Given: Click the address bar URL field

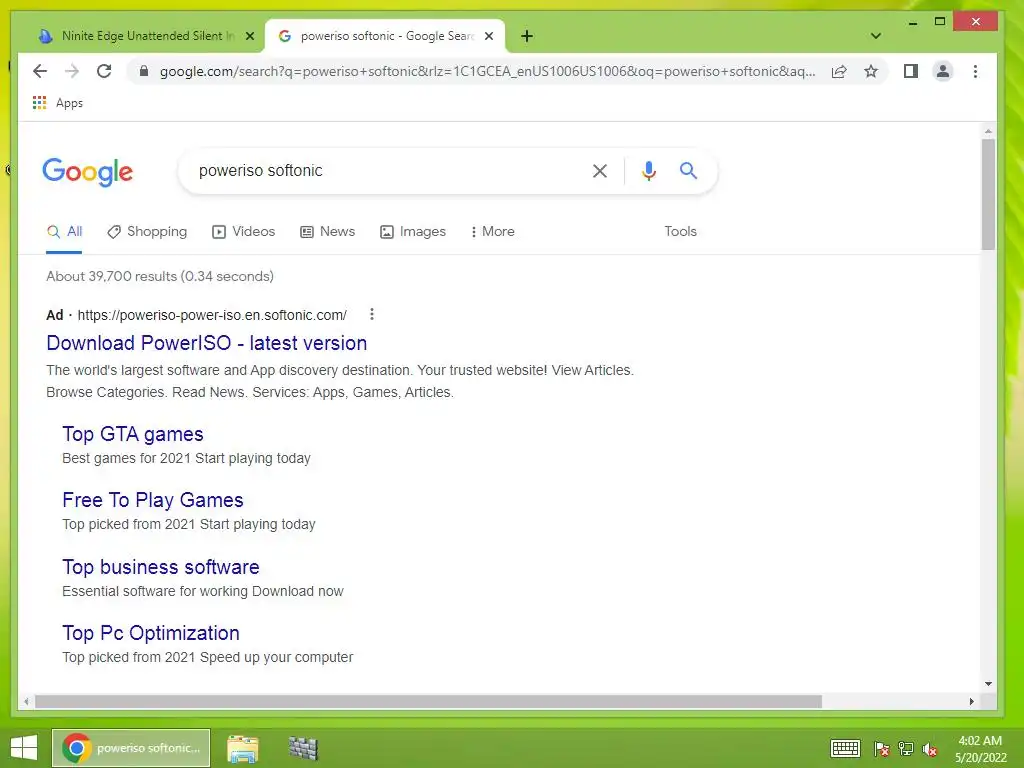Looking at the screenshot, I should tap(487, 71).
